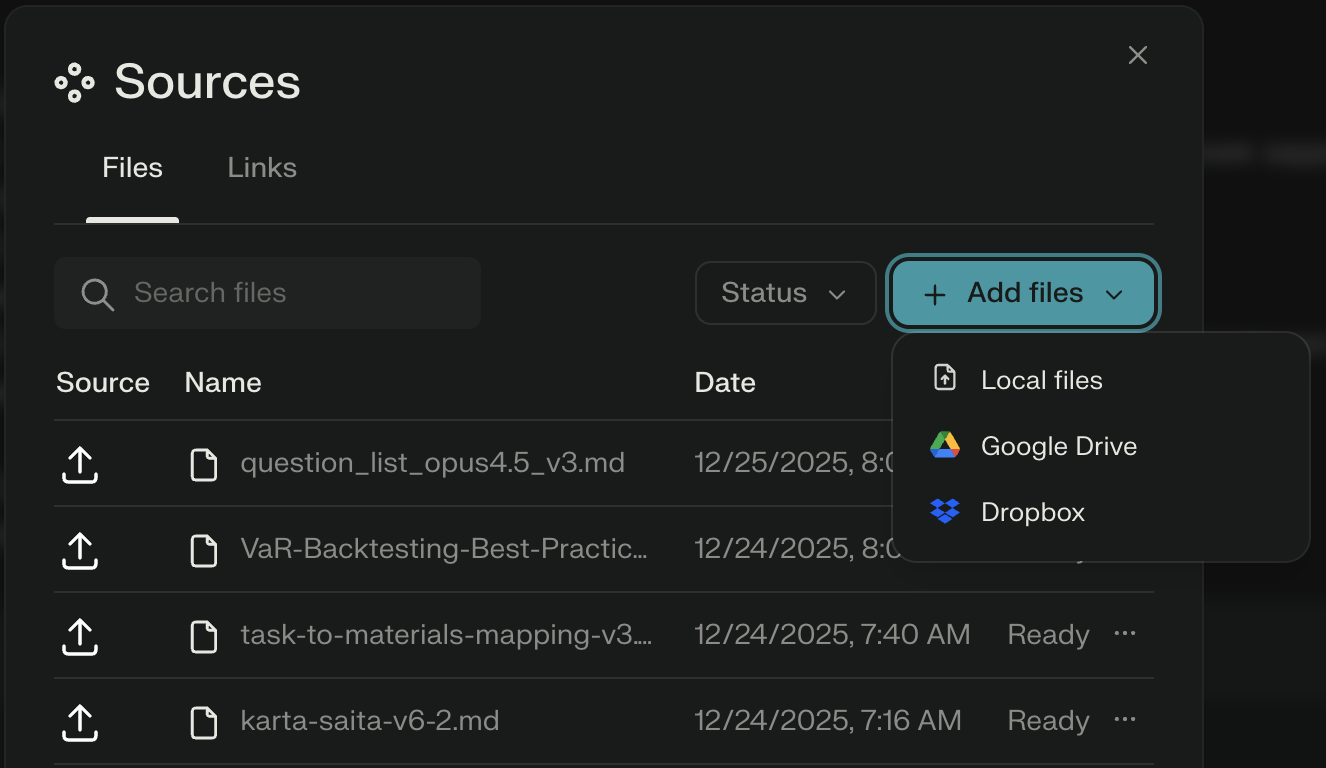Open the Status filter dropdown
Image resolution: width=1326 pixels, height=768 pixels.
[785, 293]
